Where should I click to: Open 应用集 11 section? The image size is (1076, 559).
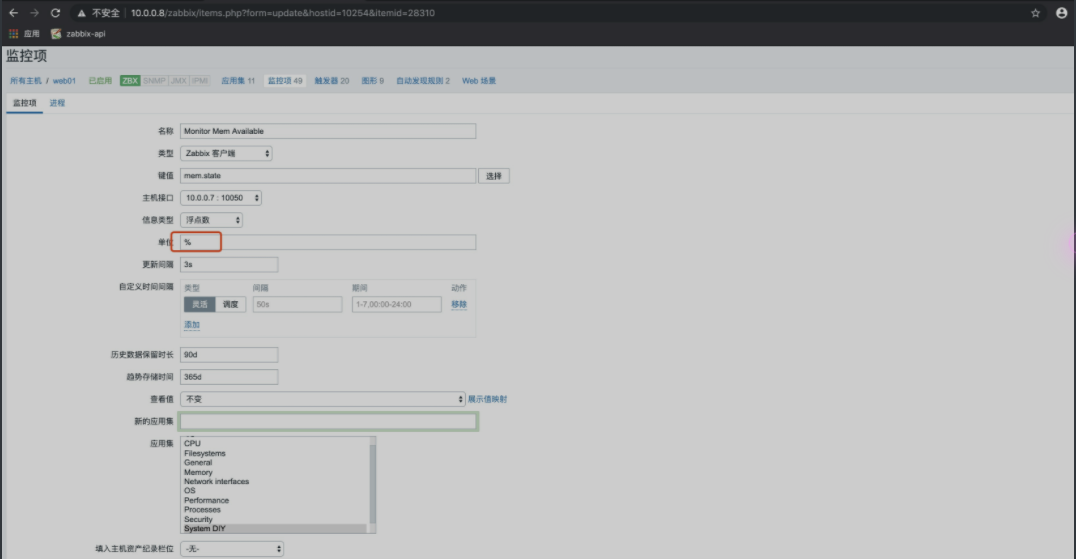pyautogui.click(x=238, y=81)
